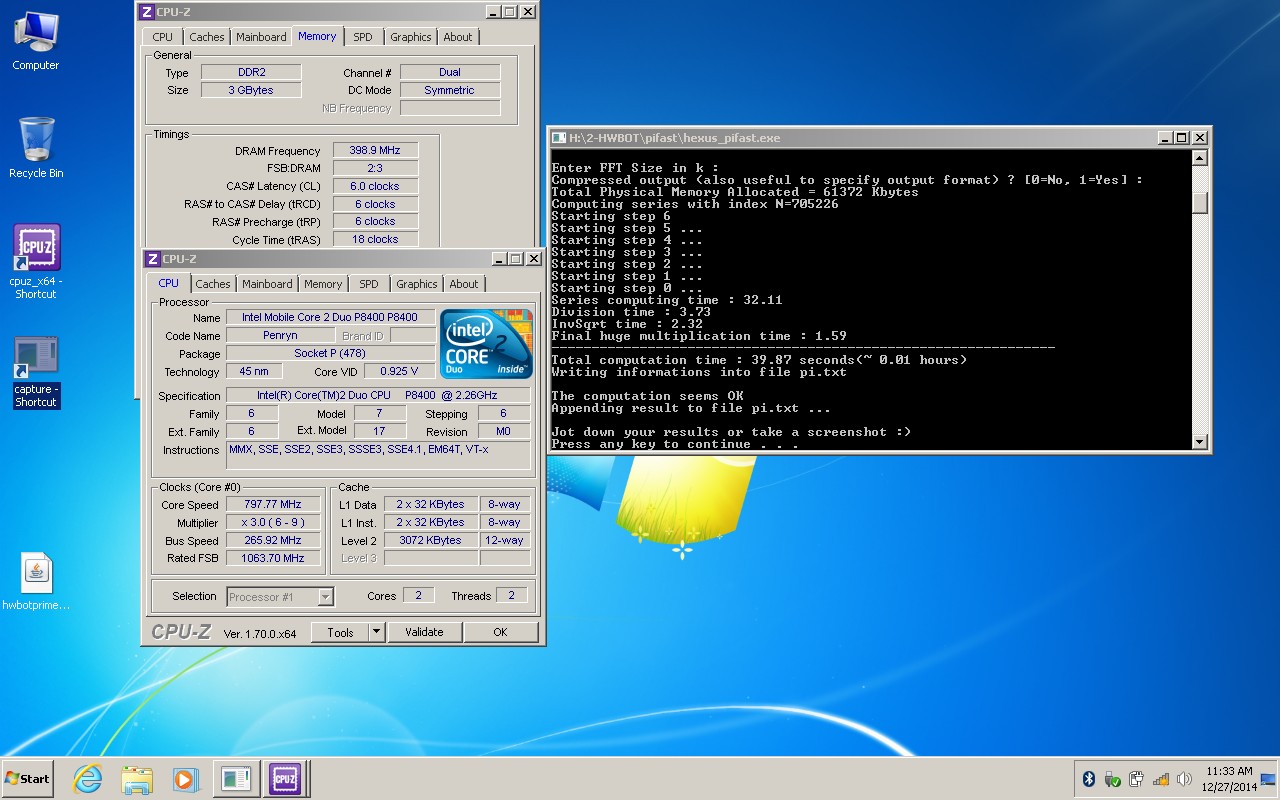Image resolution: width=1280 pixels, height=800 pixels.
Task: Select Caches tab in back CPU-Z window
Action: [x=207, y=37]
